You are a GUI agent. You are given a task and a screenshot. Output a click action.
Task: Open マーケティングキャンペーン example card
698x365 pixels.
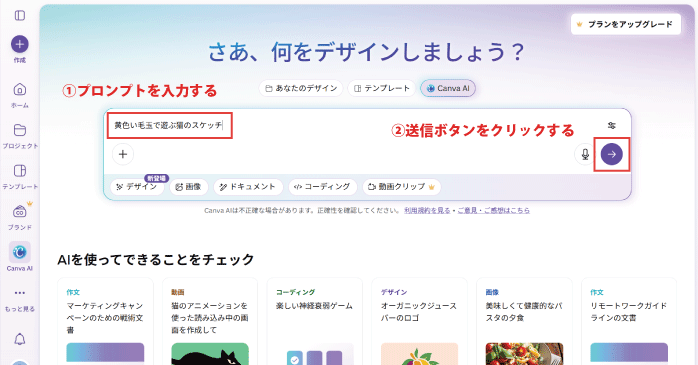click(x=105, y=321)
